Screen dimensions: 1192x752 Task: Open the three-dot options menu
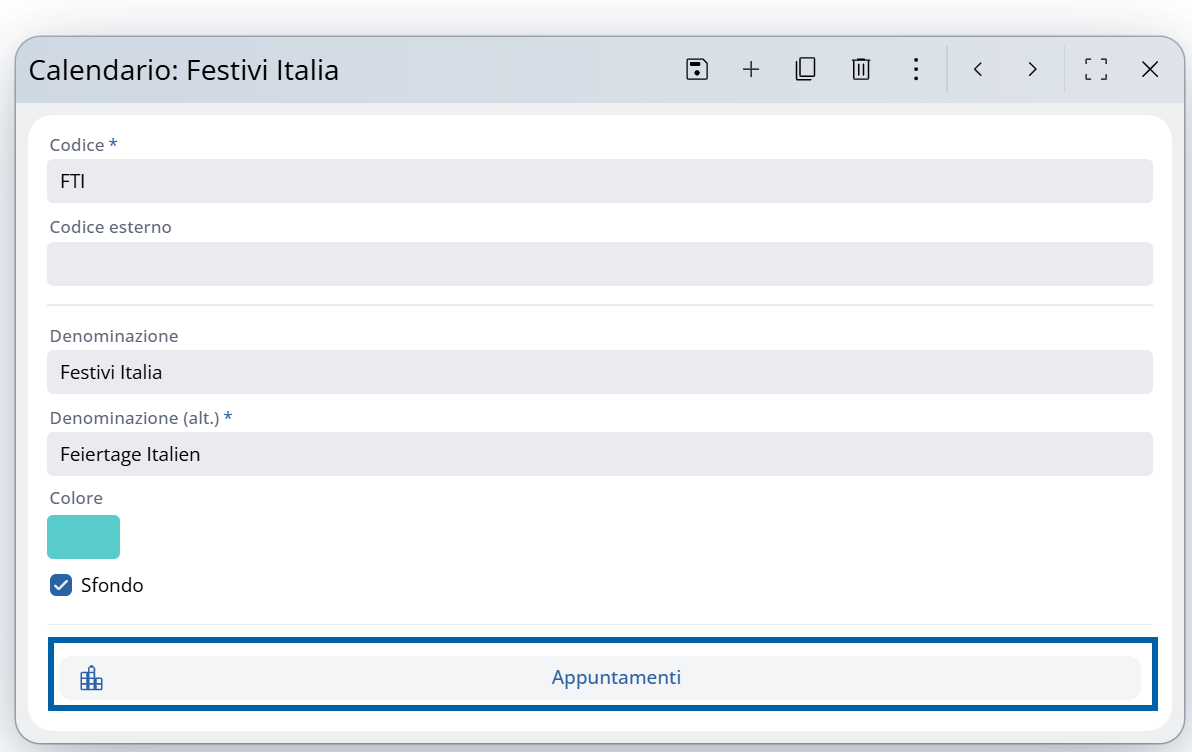coord(916,69)
